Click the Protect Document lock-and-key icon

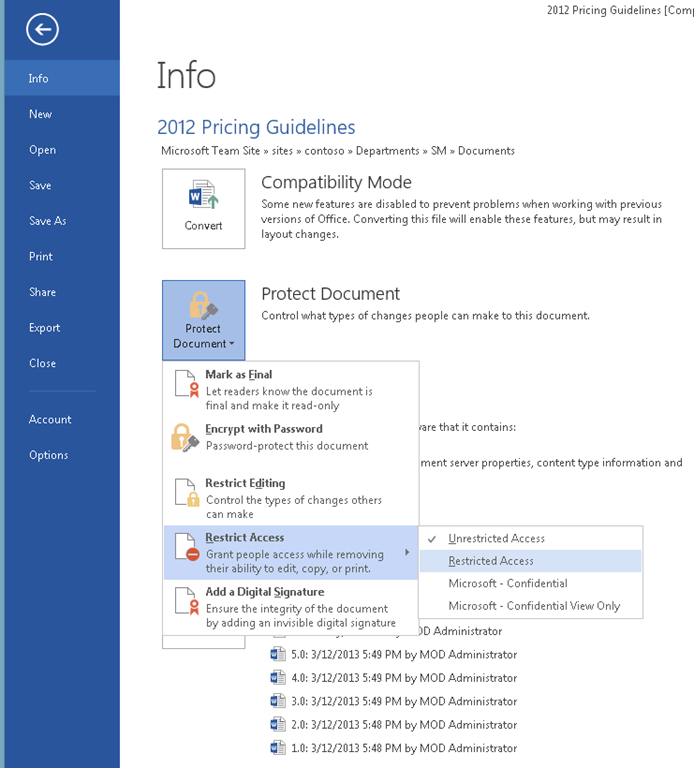coord(203,305)
